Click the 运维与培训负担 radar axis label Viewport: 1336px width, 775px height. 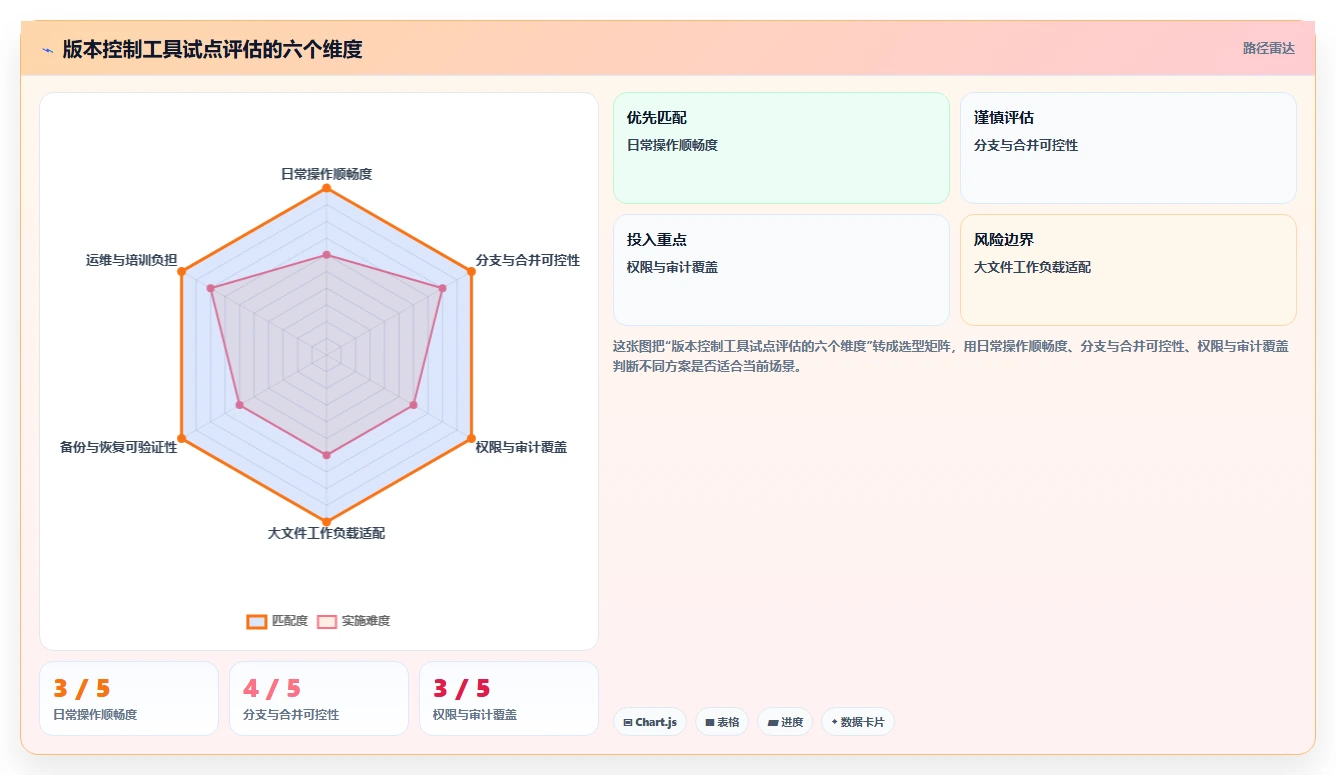point(131,260)
